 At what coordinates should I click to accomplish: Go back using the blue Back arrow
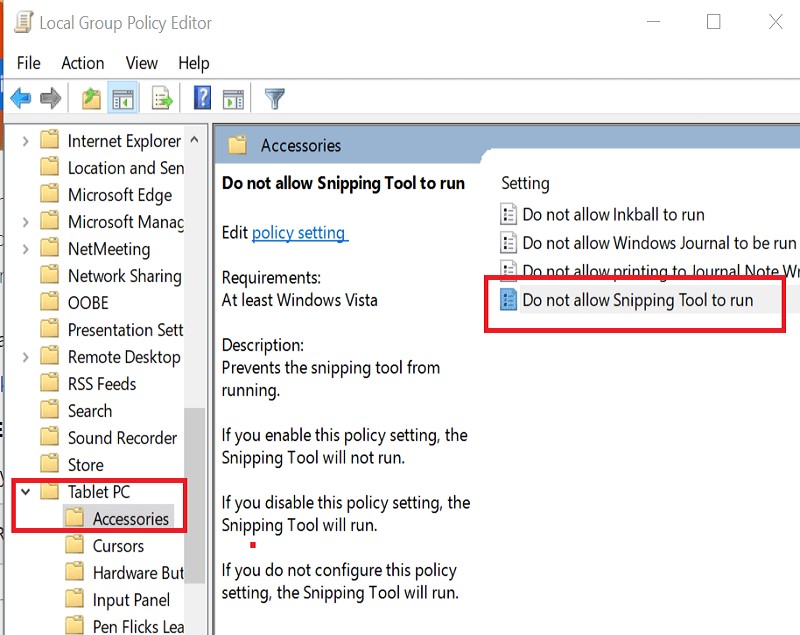click(x=20, y=98)
